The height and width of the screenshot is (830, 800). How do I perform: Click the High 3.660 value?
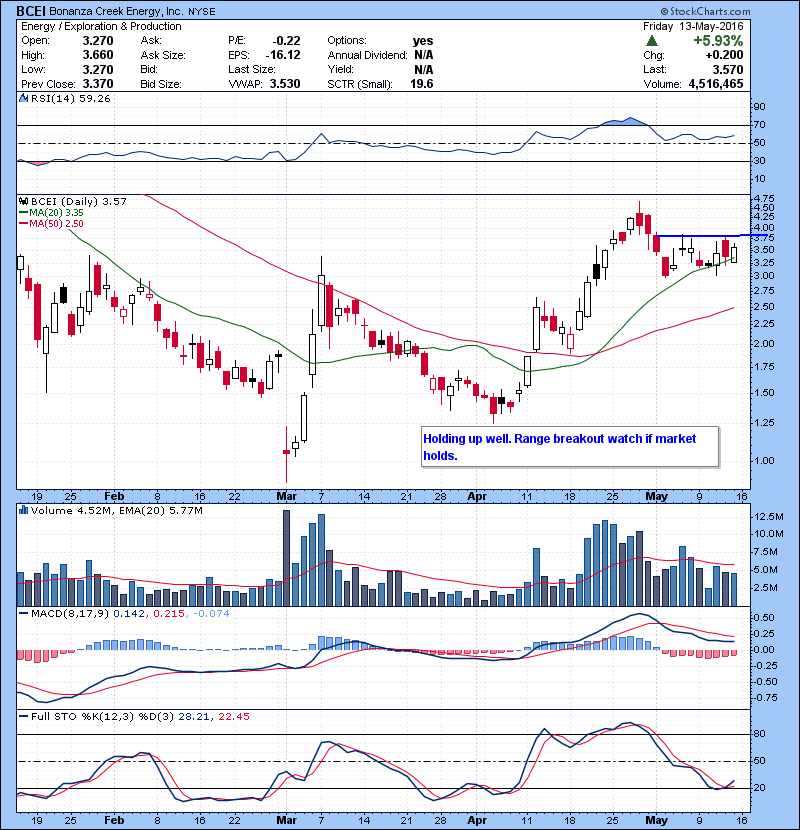point(98,55)
